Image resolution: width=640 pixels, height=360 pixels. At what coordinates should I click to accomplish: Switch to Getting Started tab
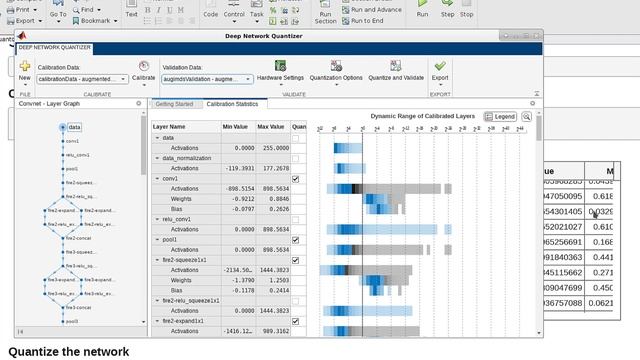(174, 104)
